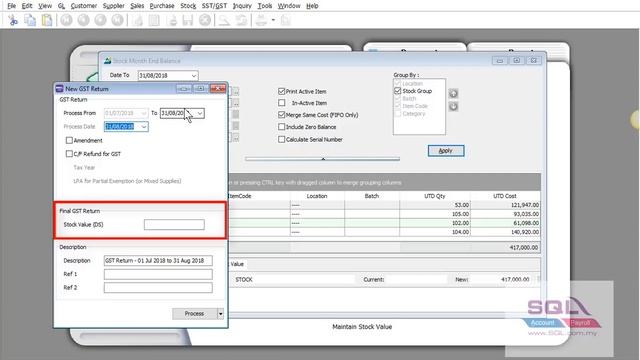Click the New value 417,000.00 field
This screenshot has height=360, width=640.
pyautogui.click(x=502, y=279)
